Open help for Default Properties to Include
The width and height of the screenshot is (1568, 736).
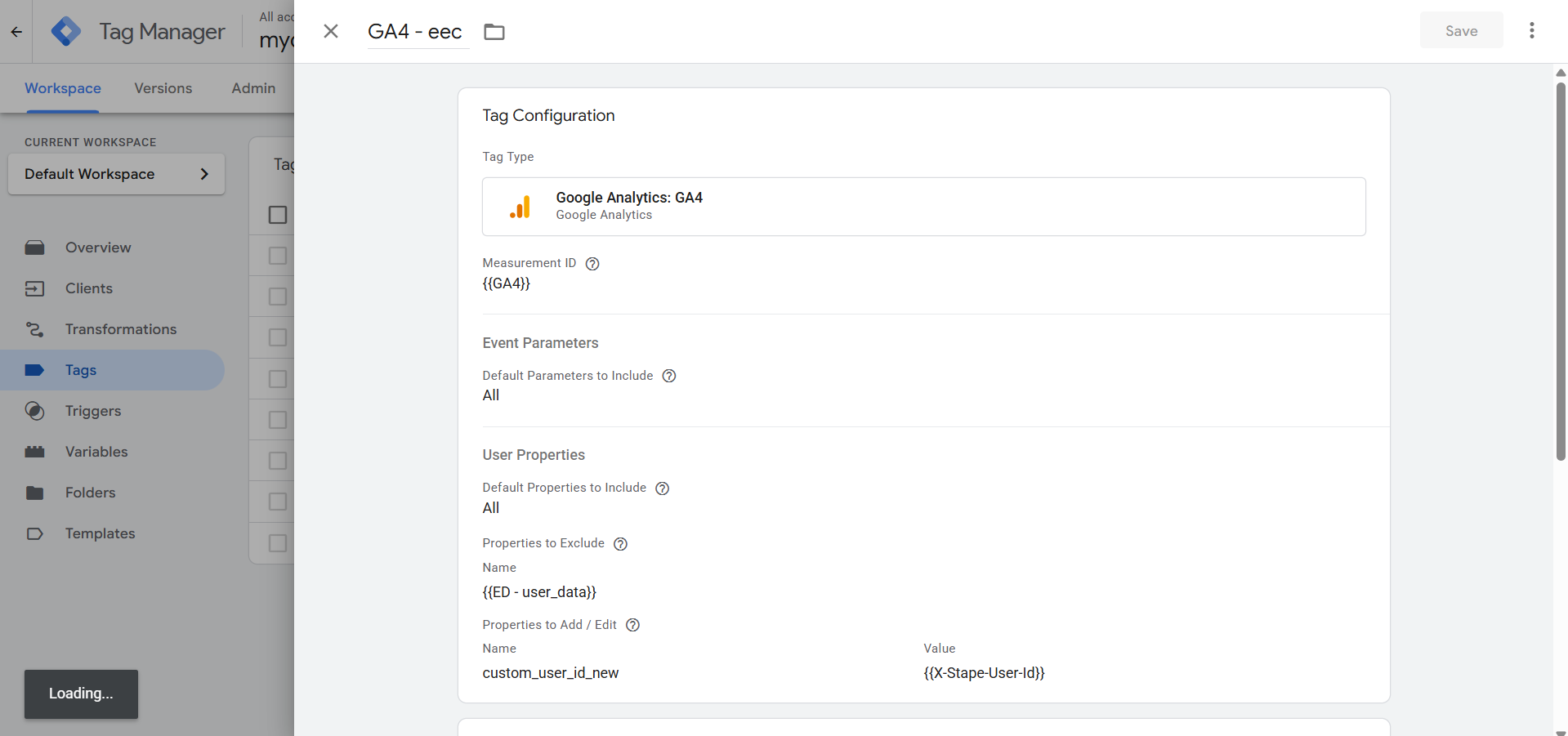(x=663, y=488)
